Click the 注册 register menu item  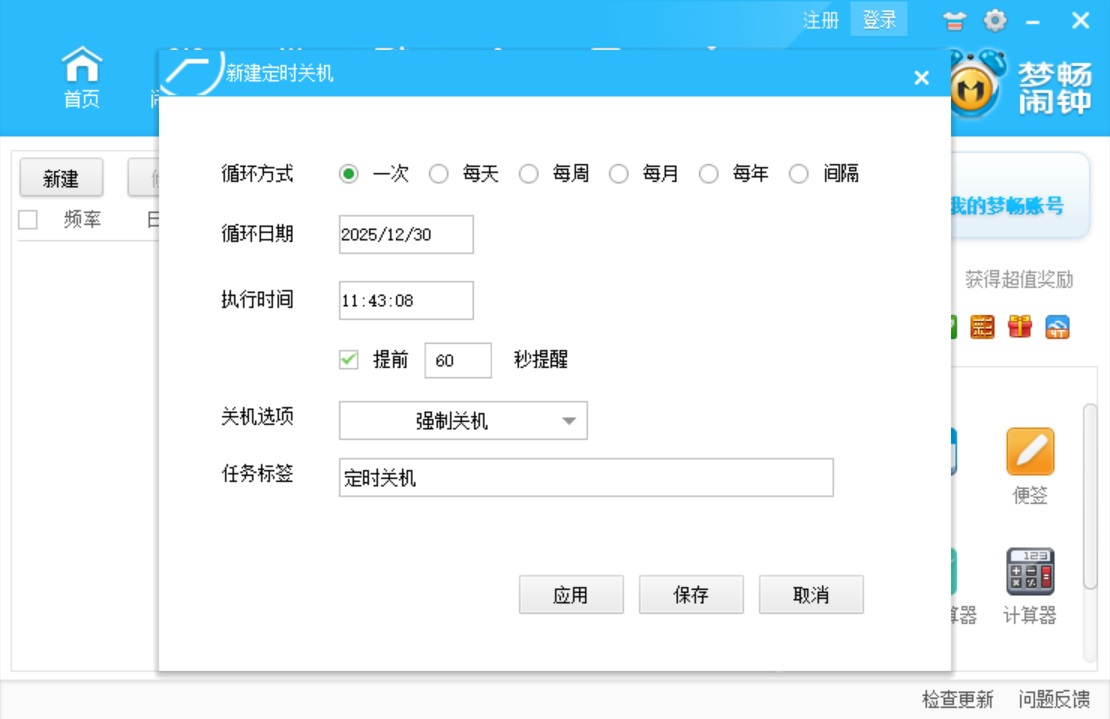pos(821,20)
